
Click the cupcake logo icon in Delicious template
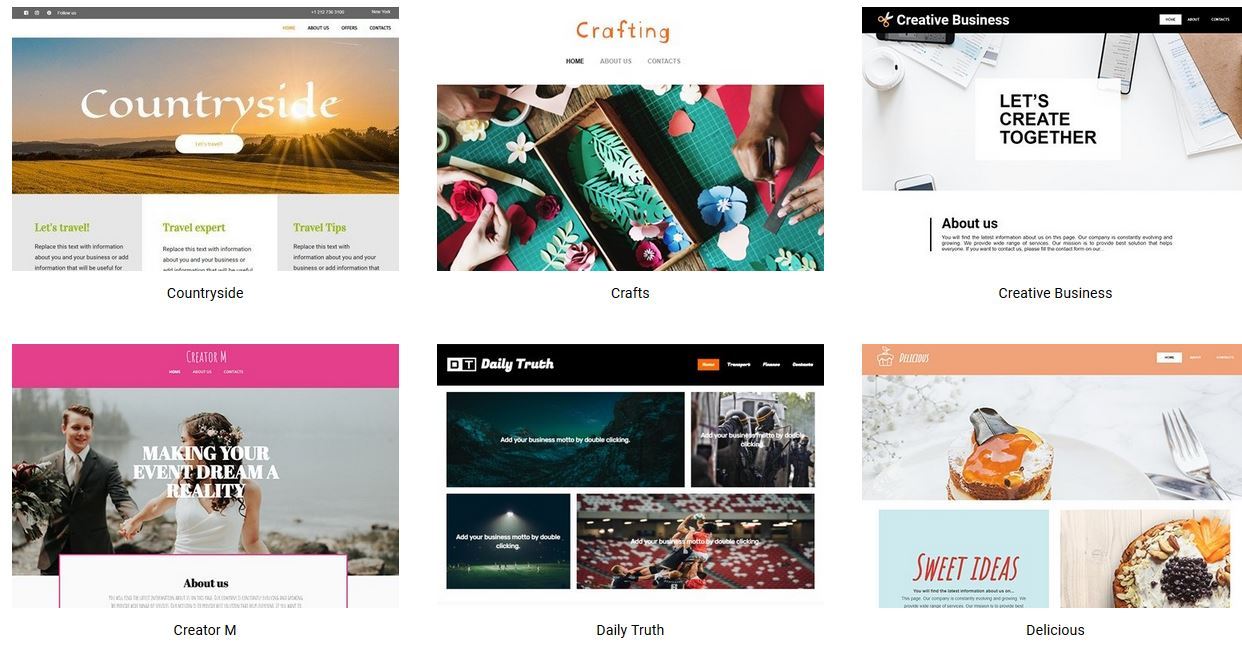tap(884, 357)
